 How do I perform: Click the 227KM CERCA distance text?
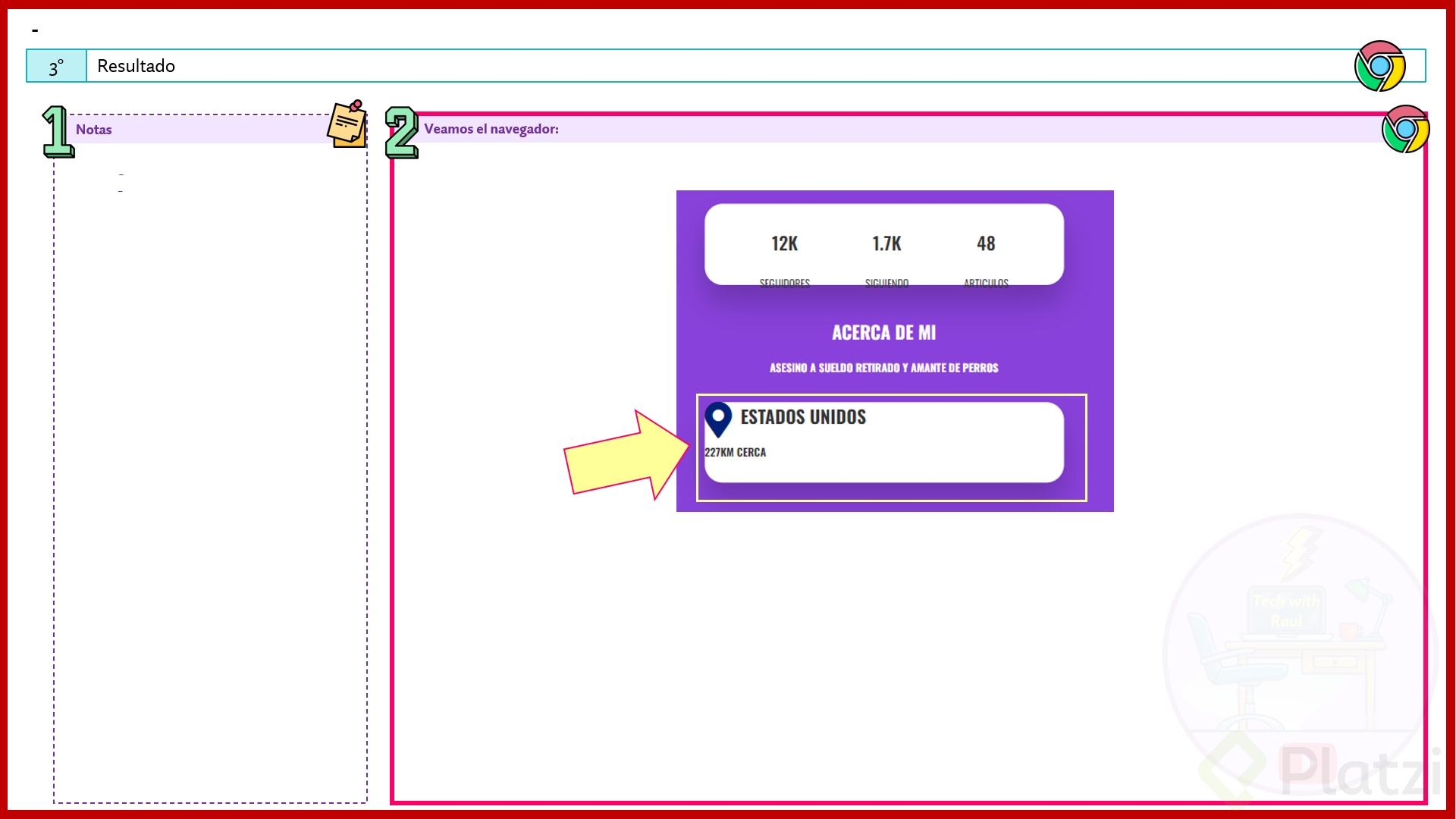[x=735, y=453]
